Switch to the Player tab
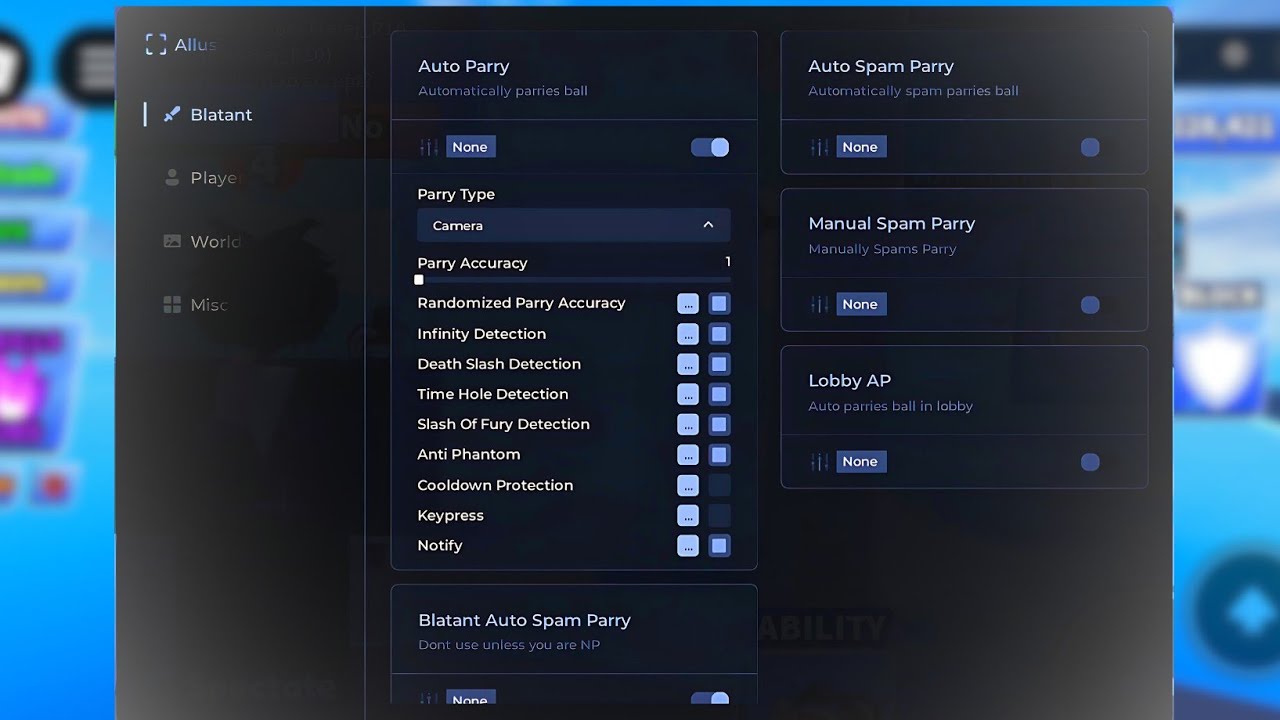Viewport: 1280px width, 720px height. point(202,177)
